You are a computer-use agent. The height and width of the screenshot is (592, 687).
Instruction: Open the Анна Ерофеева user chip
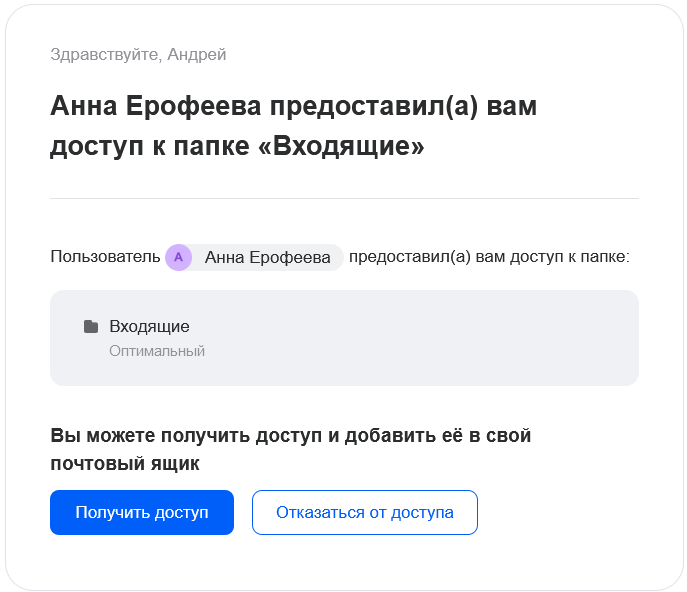[x=267, y=258]
